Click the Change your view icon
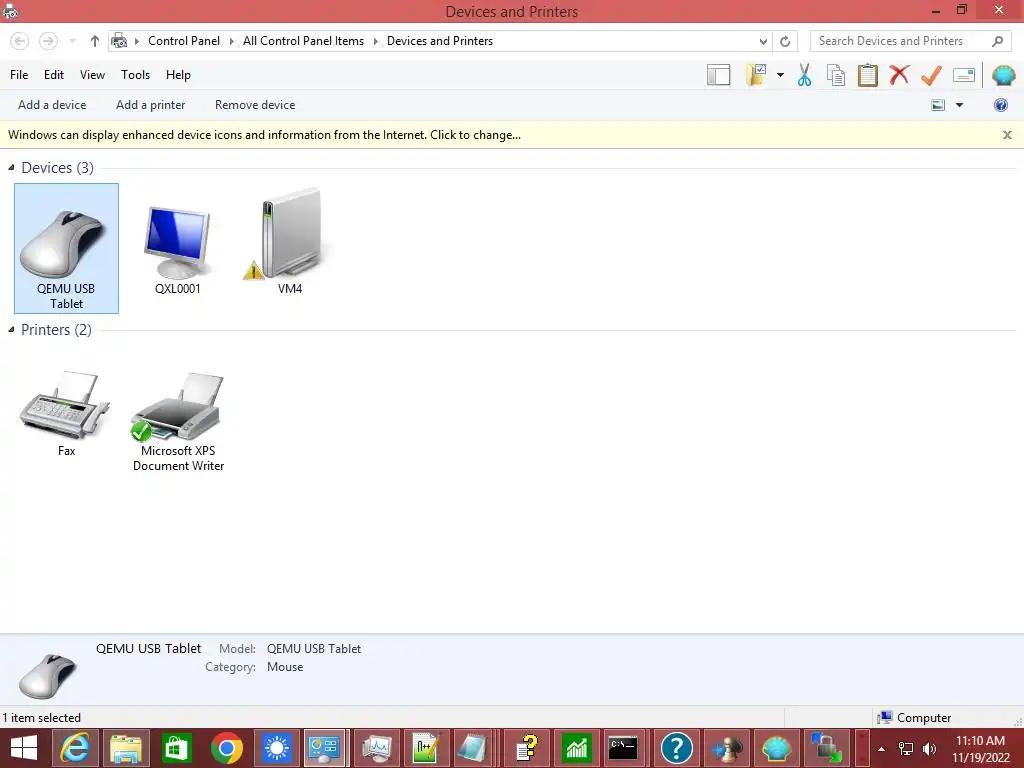The width and height of the screenshot is (1024, 768). pos(938,105)
